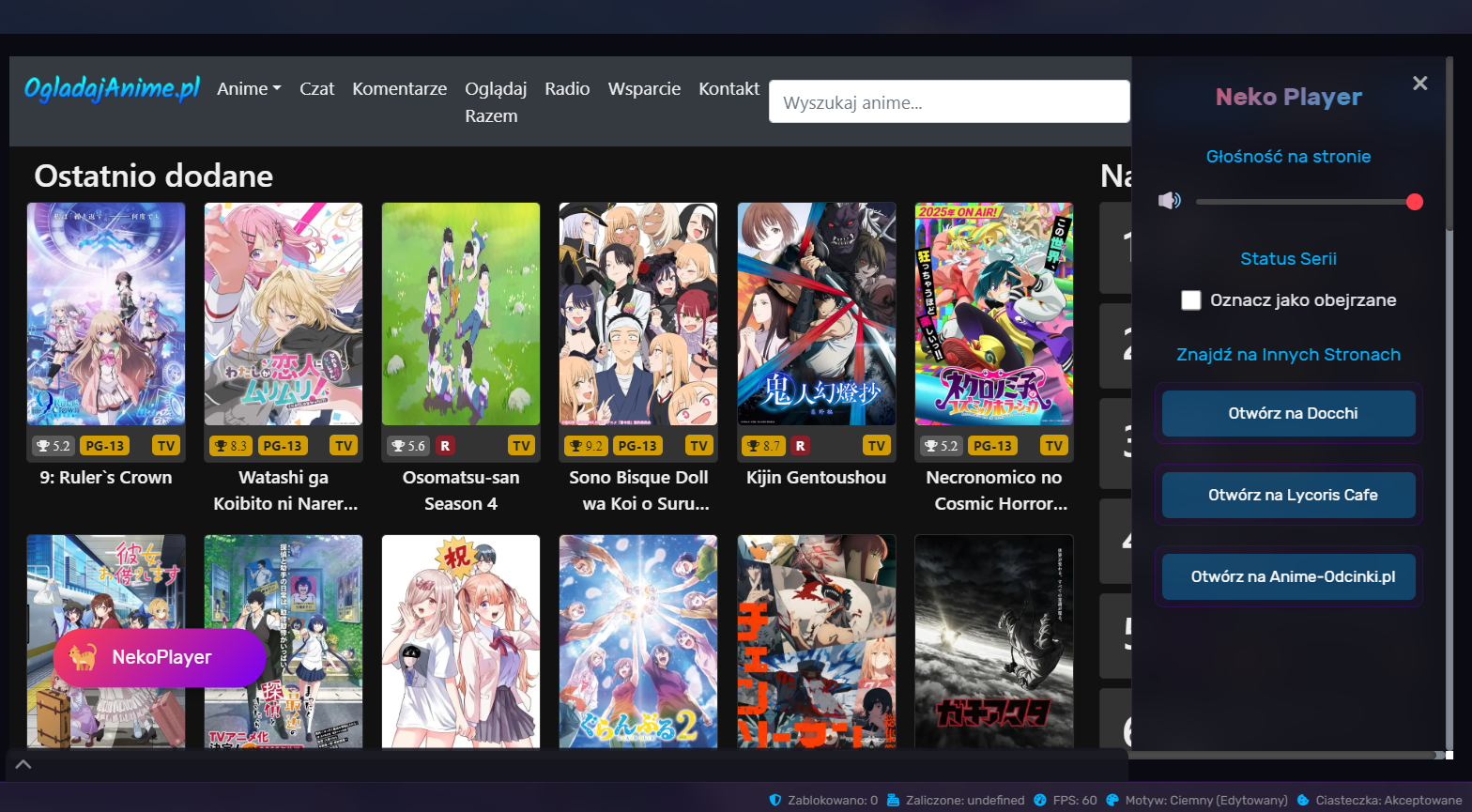
Task: Click the cookie icon next to Ciasteczka
Action: click(x=1303, y=800)
